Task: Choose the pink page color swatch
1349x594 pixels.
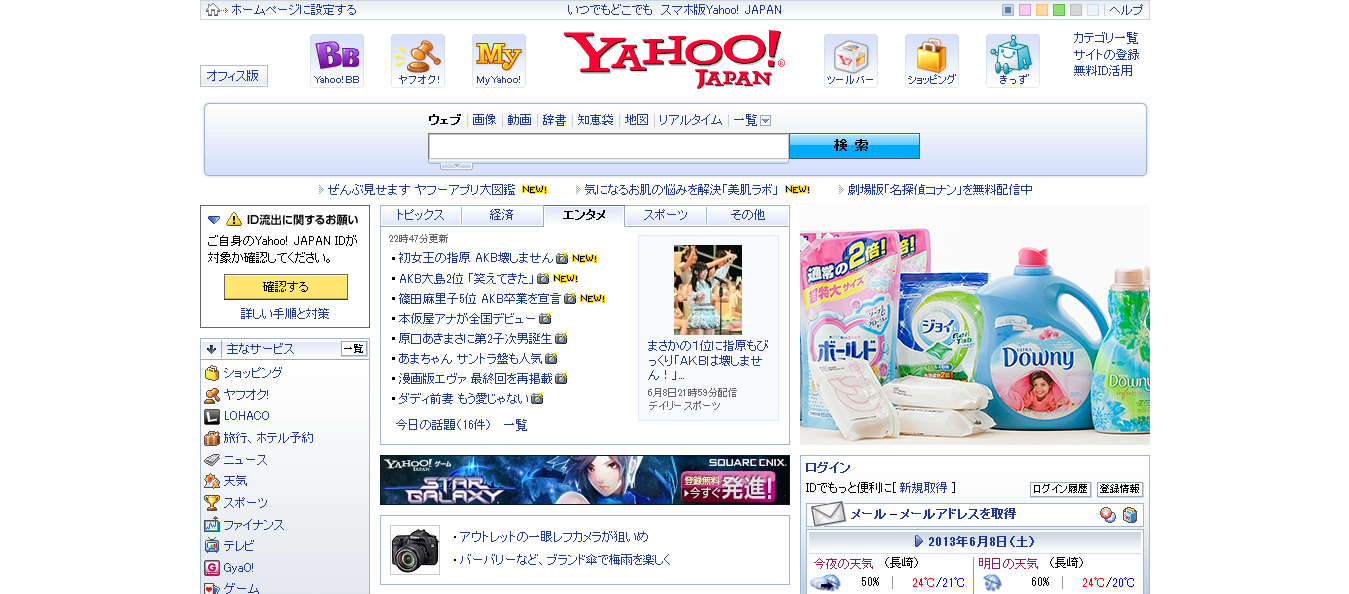Action: pos(1025,10)
